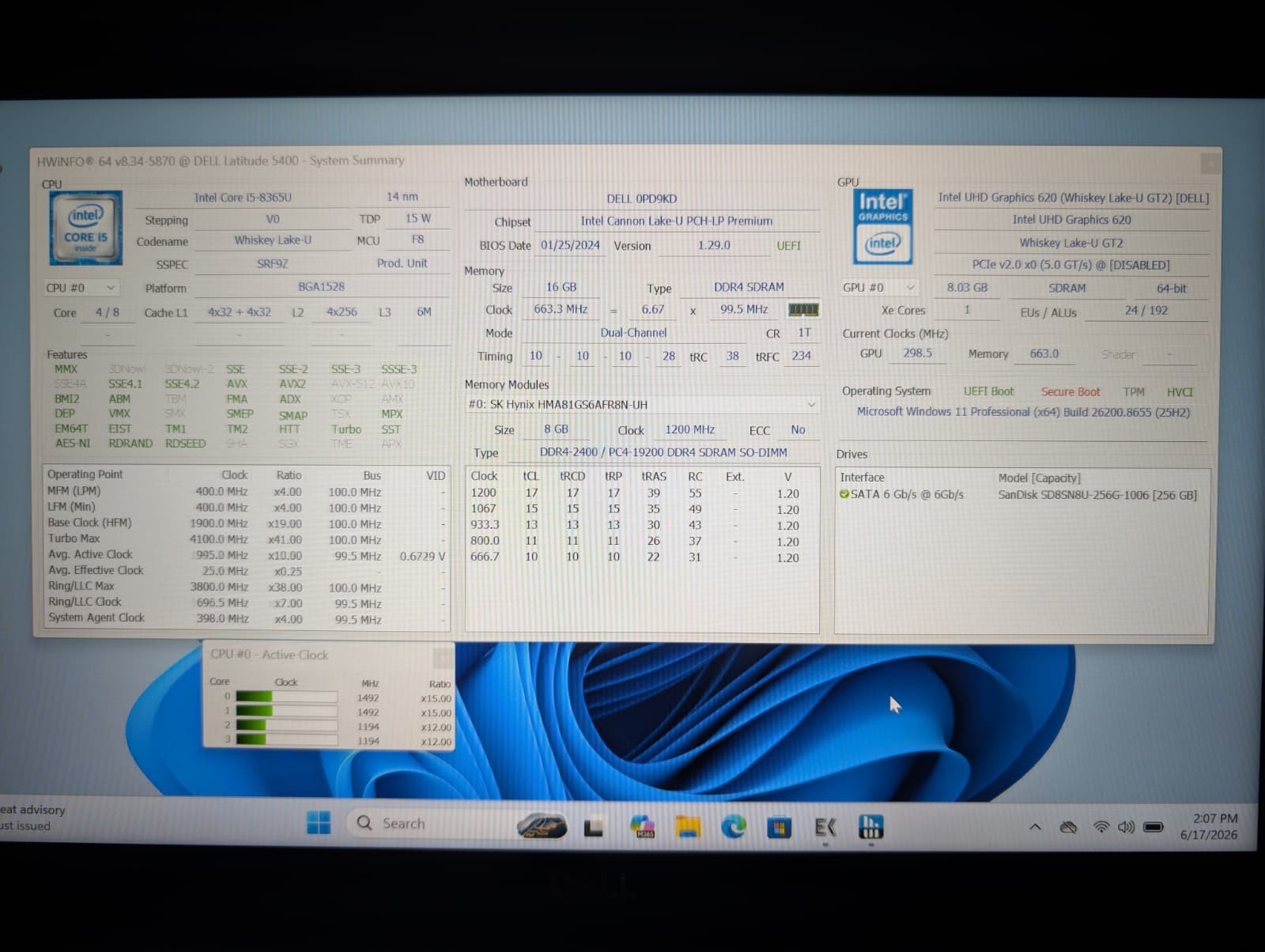Launch Microsoft Edge from the taskbar
This screenshot has height=952, width=1265.
pos(734,827)
